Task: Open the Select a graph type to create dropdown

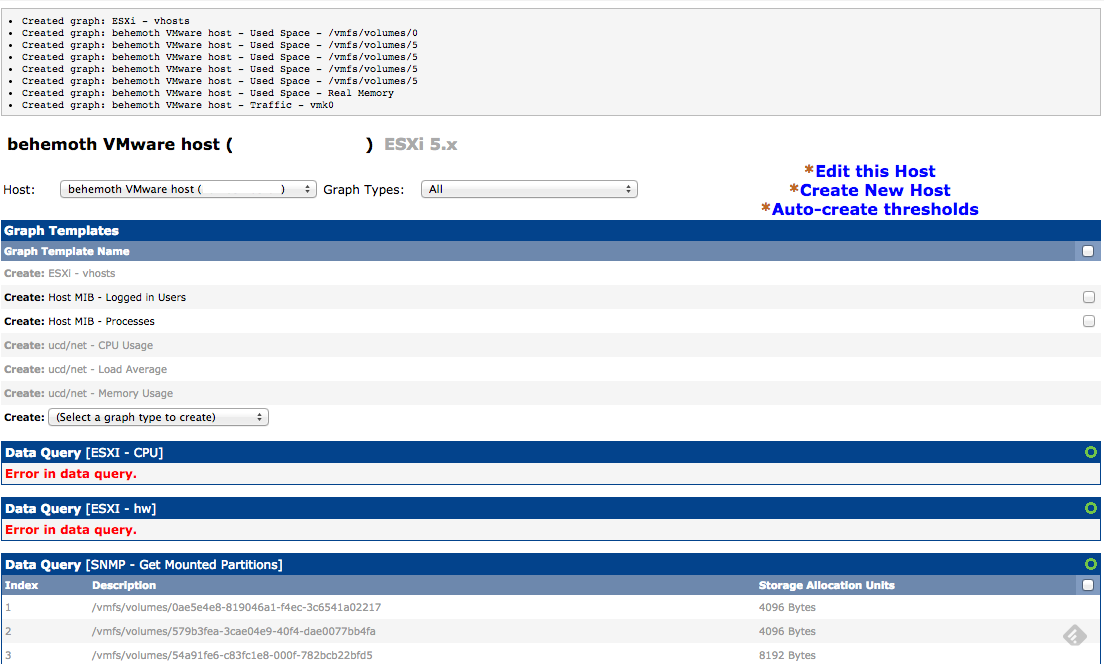Action: click(x=158, y=418)
